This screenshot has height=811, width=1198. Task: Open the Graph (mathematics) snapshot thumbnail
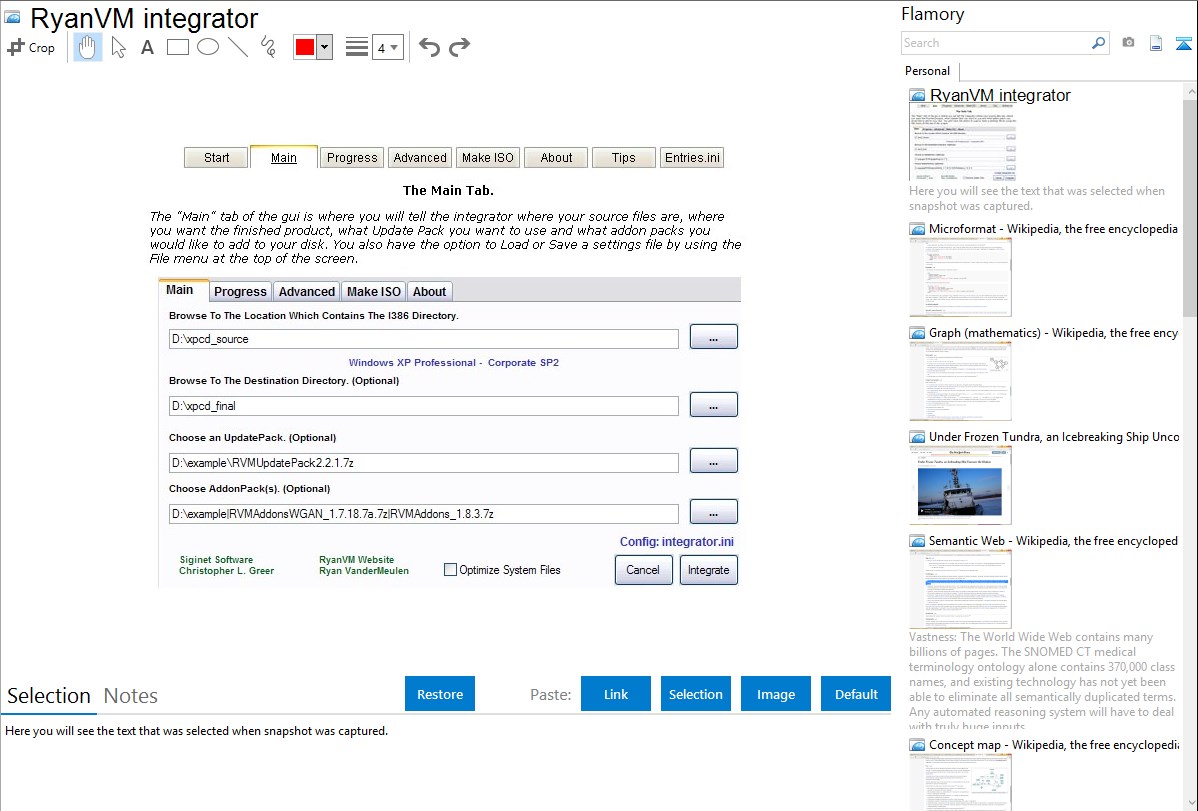coord(960,381)
